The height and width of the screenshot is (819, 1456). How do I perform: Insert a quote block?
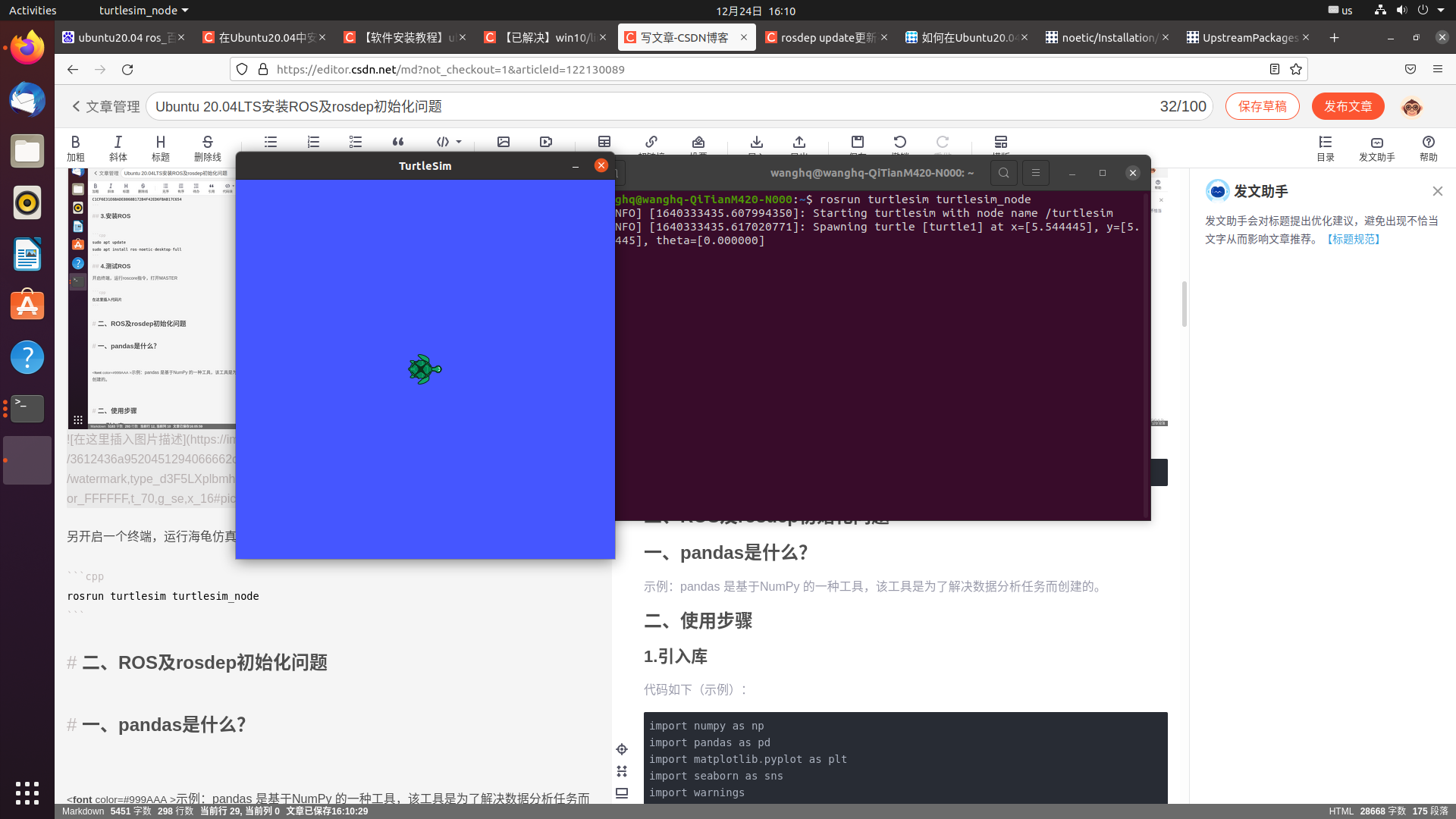pos(398,142)
